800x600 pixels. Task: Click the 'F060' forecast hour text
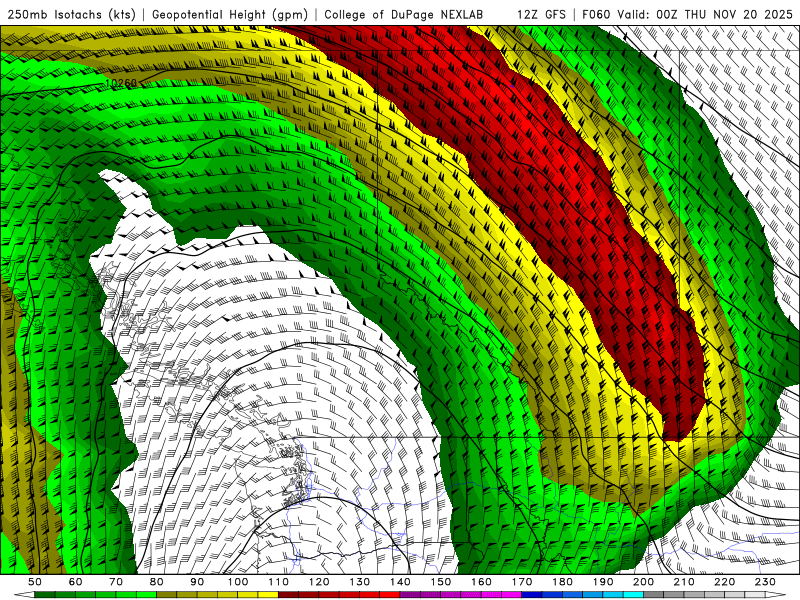click(596, 14)
